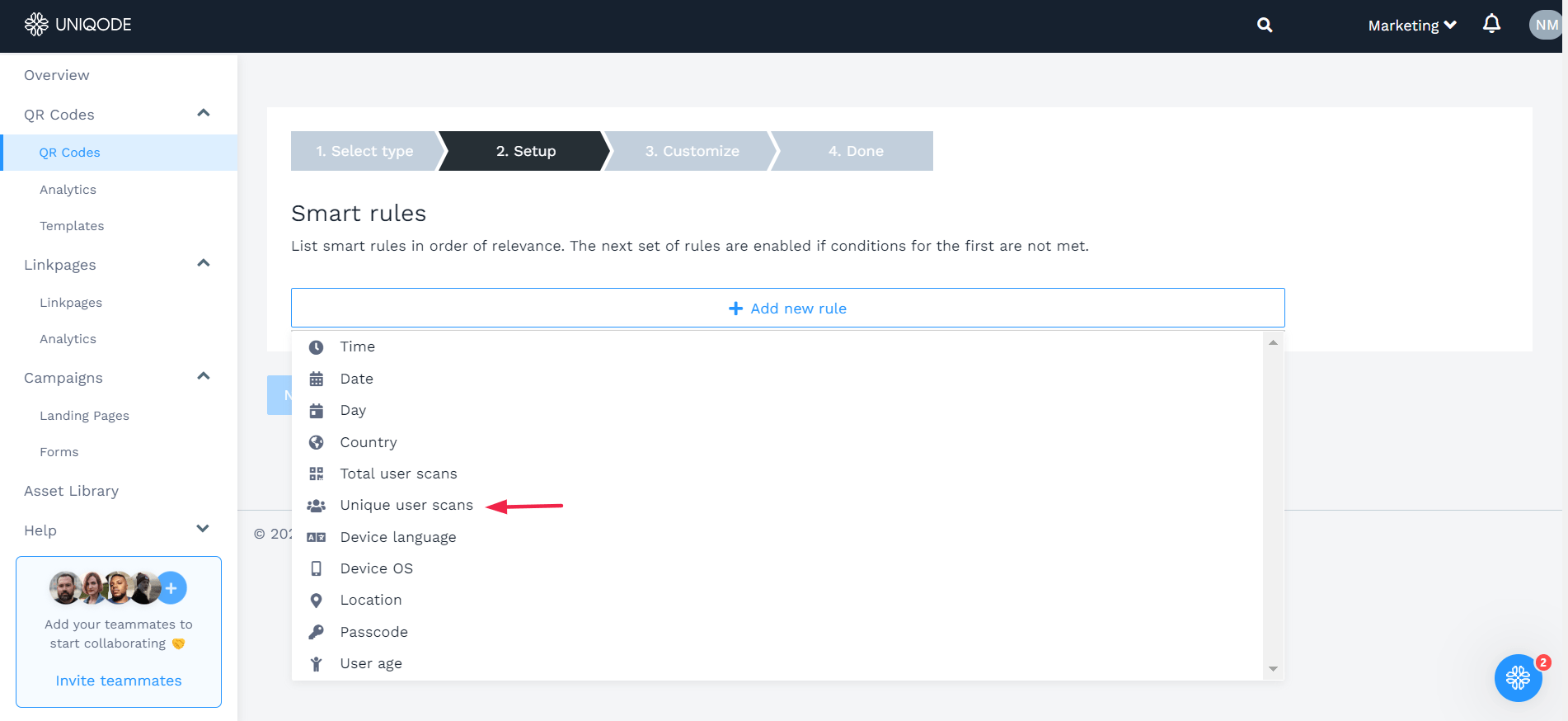
Task: Pick the Passcode rule option
Action: click(x=373, y=632)
